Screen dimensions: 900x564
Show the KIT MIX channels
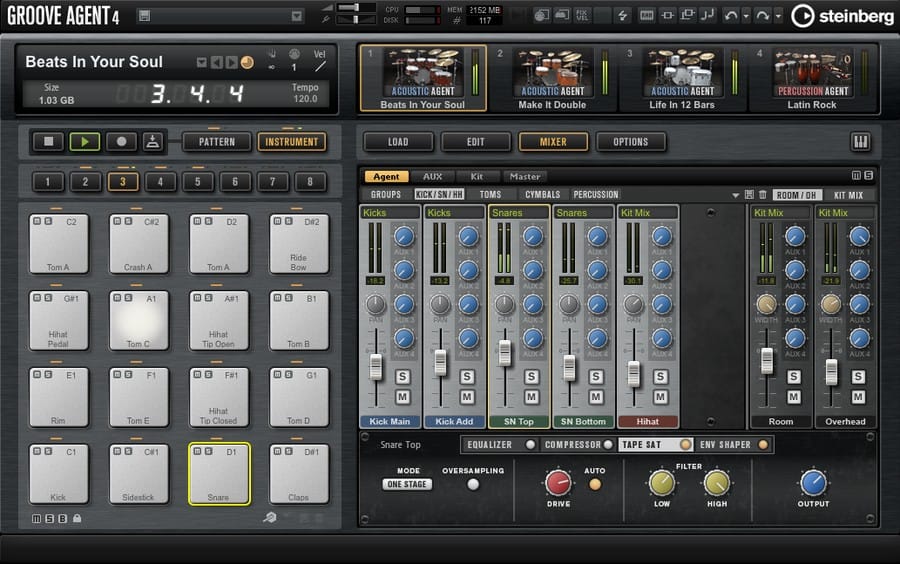click(x=848, y=195)
